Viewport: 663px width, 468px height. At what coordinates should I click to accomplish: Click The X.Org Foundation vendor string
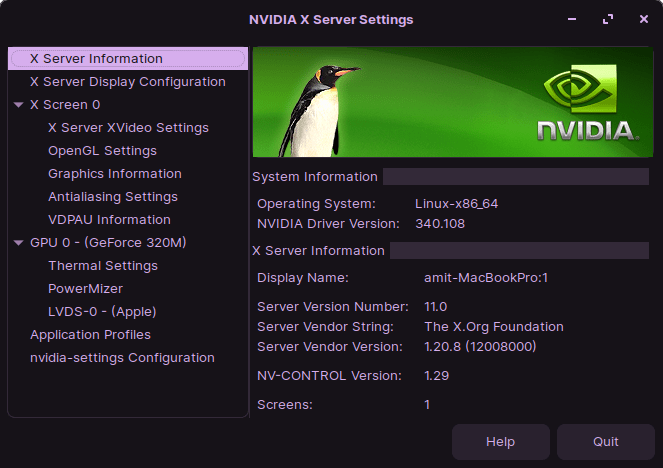493,327
